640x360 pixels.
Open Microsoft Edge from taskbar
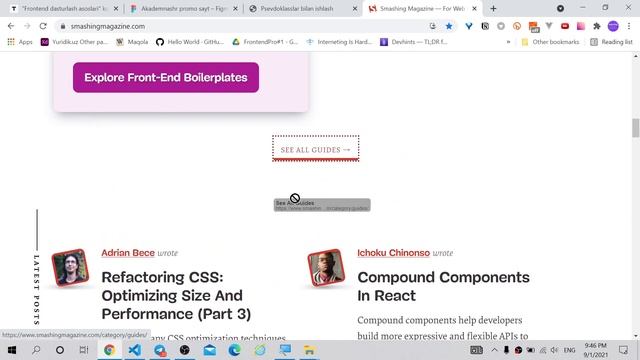coord(235,350)
